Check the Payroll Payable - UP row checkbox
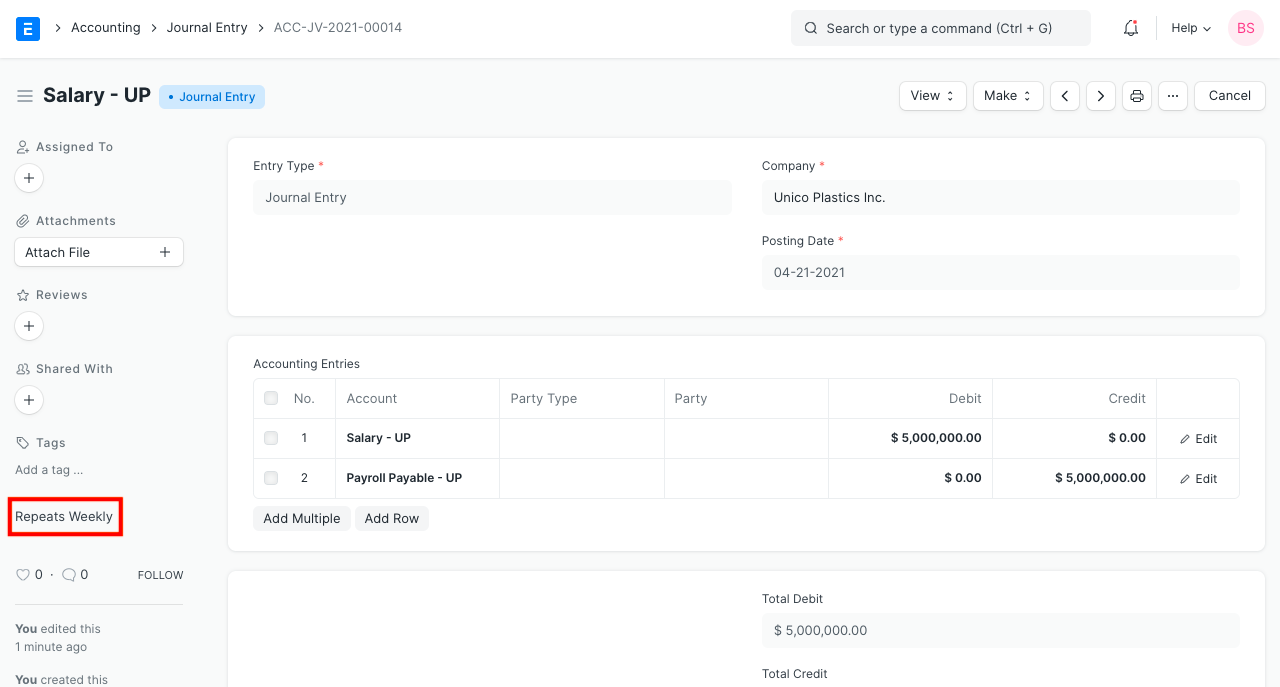The image size is (1280, 687). (x=271, y=478)
